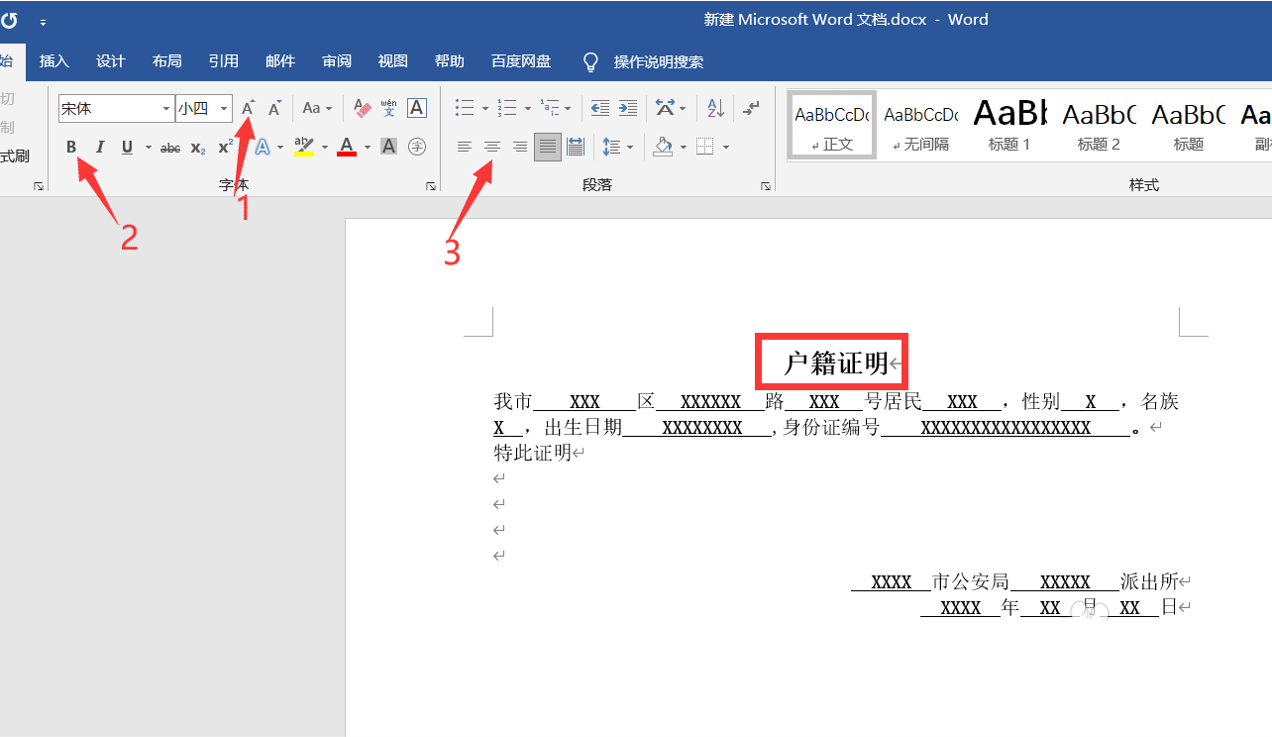Click the superscript icon
Viewport: 1272px width, 737px height.
coord(226,148)
